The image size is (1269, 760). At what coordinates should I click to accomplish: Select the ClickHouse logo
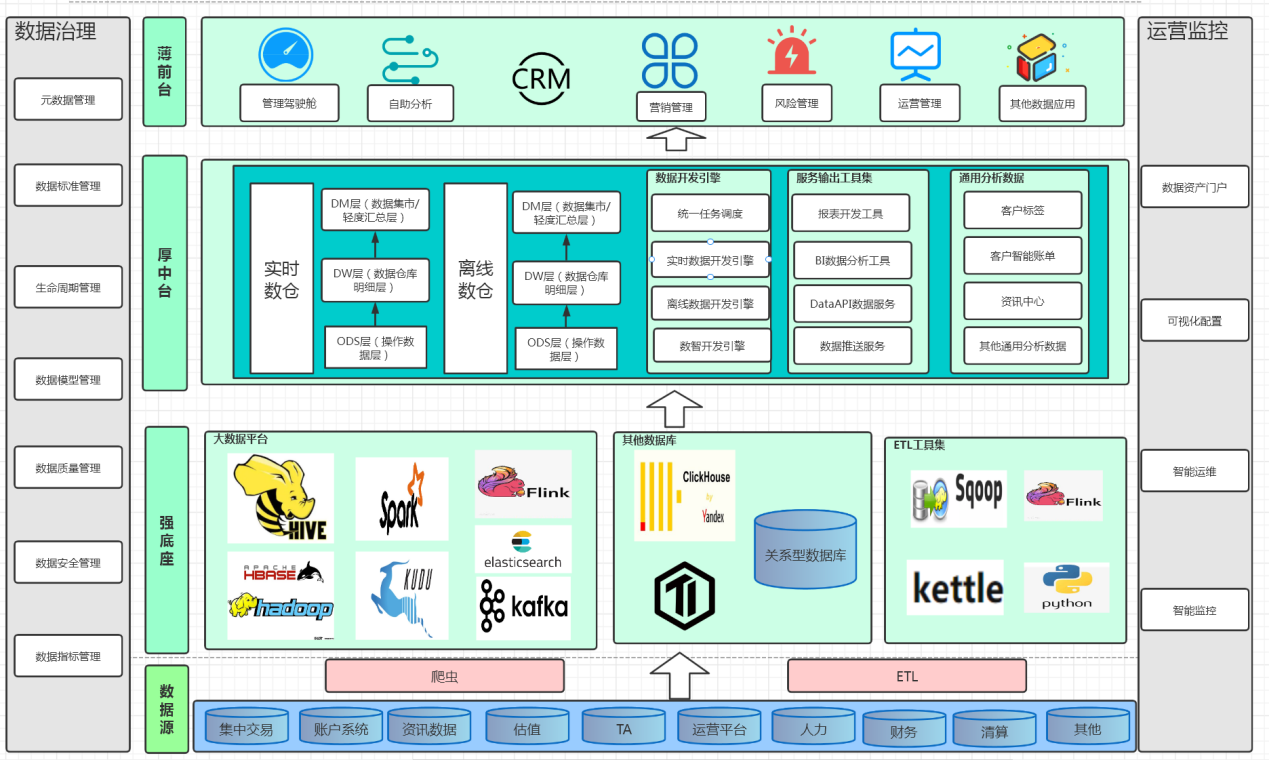[685, 496]
